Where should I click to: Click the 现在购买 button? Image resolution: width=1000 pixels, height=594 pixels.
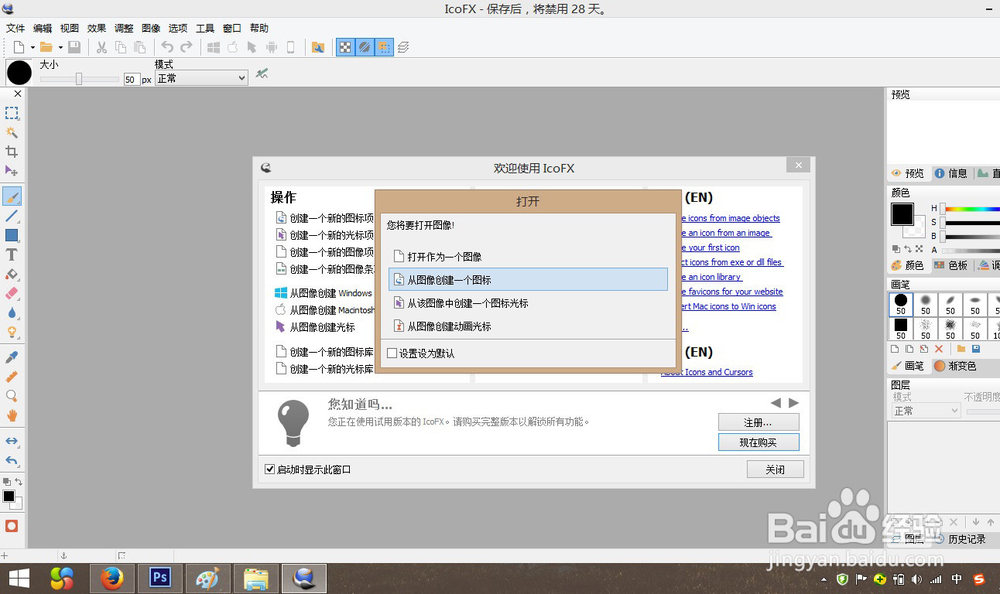(758, 442)
